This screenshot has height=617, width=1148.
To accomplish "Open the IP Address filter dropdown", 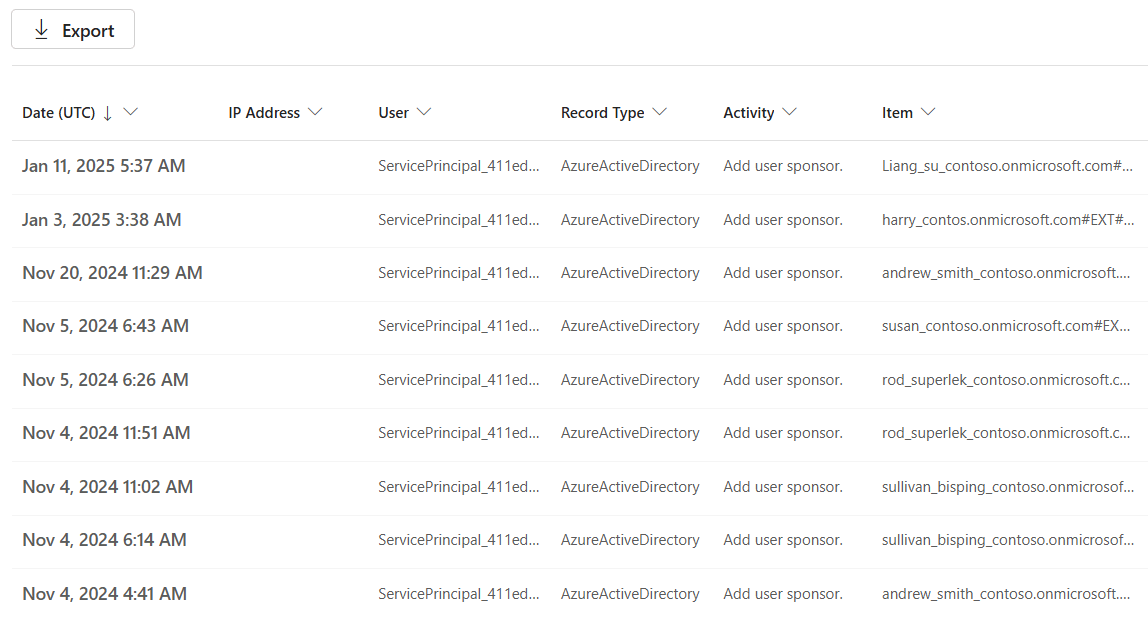I will 316,112.
